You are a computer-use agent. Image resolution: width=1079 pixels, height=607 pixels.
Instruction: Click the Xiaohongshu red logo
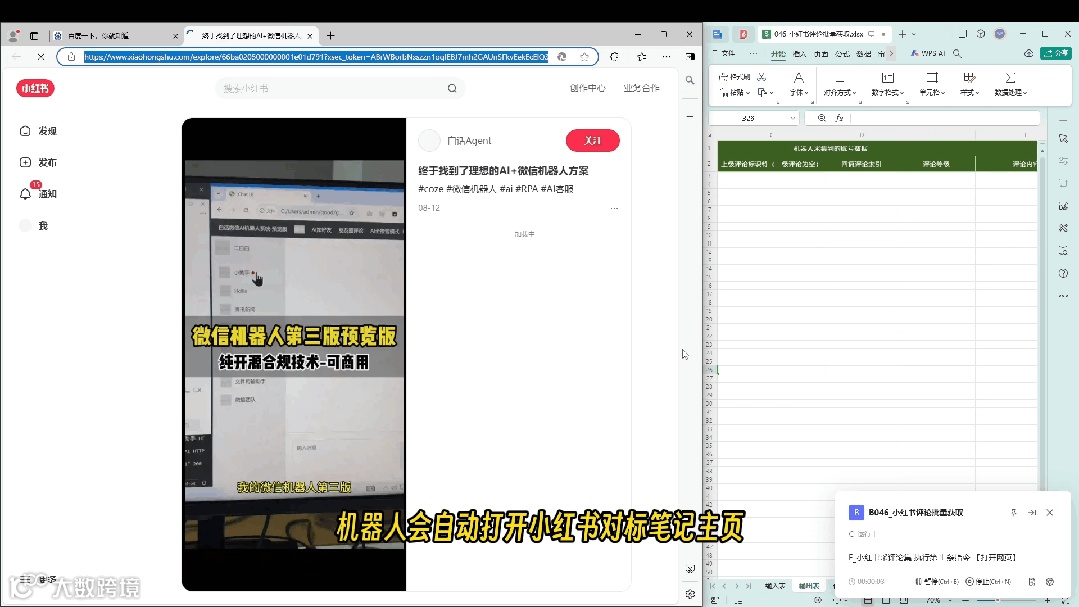pyautogui.click(x=35, y=88)
